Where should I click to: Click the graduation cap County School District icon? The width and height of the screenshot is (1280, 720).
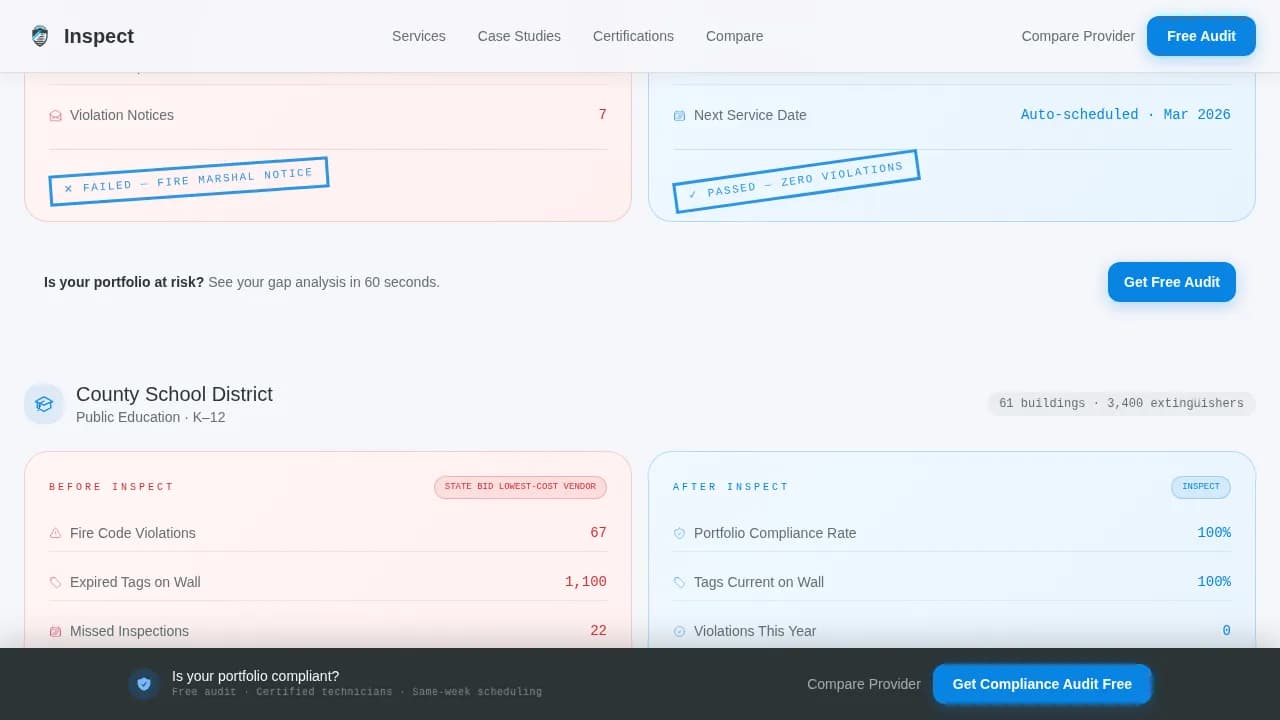[x=44, y=404]
